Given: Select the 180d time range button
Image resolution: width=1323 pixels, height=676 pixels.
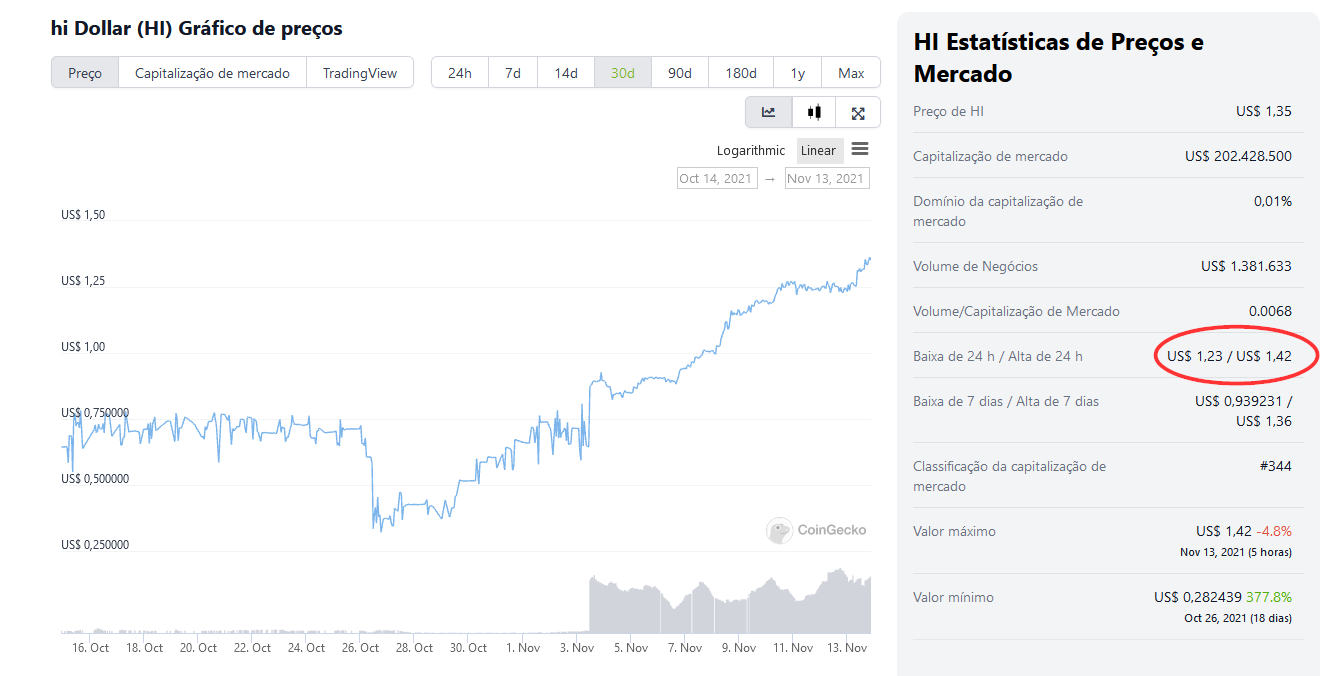Looking at the screenshot, I should (x=741, y=73).
